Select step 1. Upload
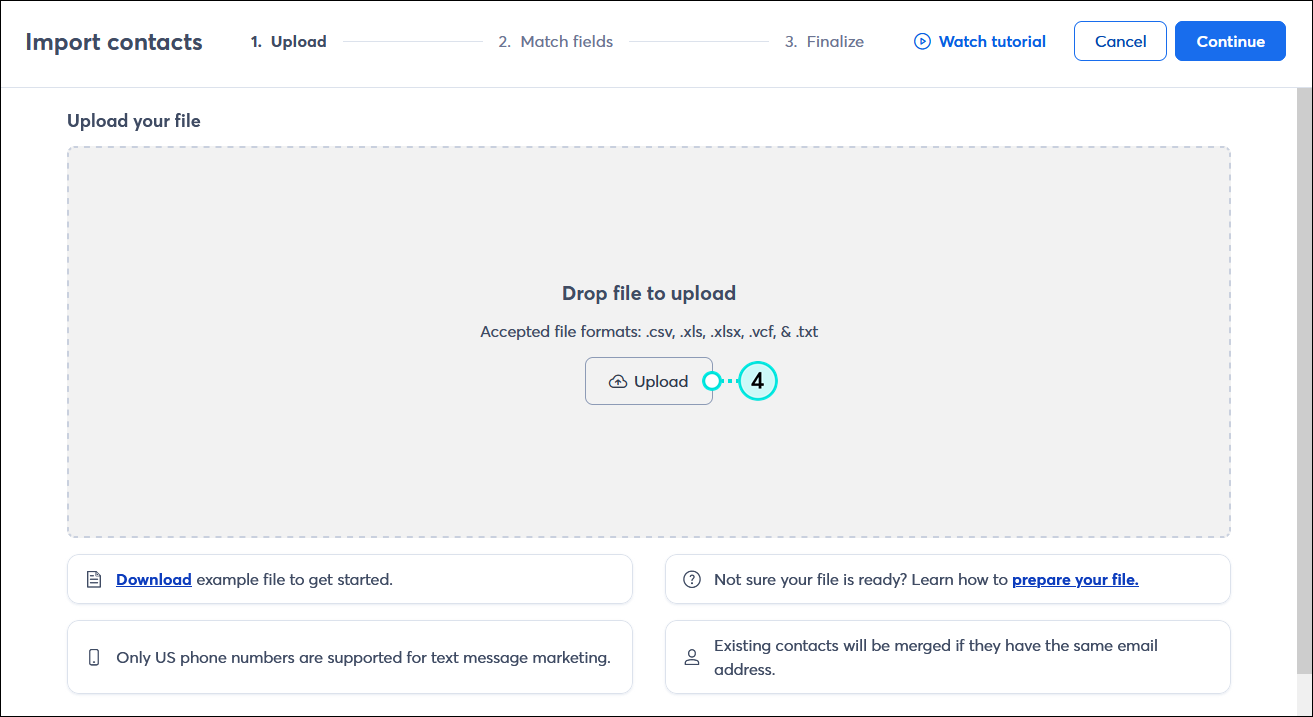Image resolution: width=1313 pixels, height=717 pixels. (289, 42)
